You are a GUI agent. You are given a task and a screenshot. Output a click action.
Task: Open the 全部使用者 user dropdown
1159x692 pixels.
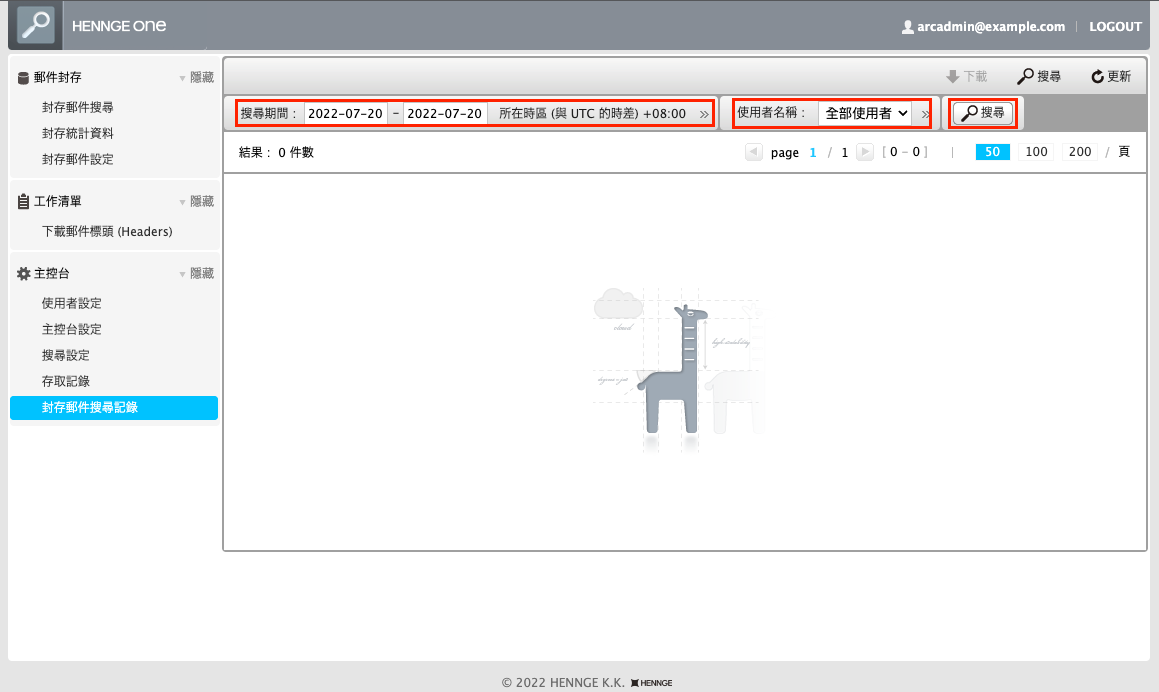[x=866, y=114]
